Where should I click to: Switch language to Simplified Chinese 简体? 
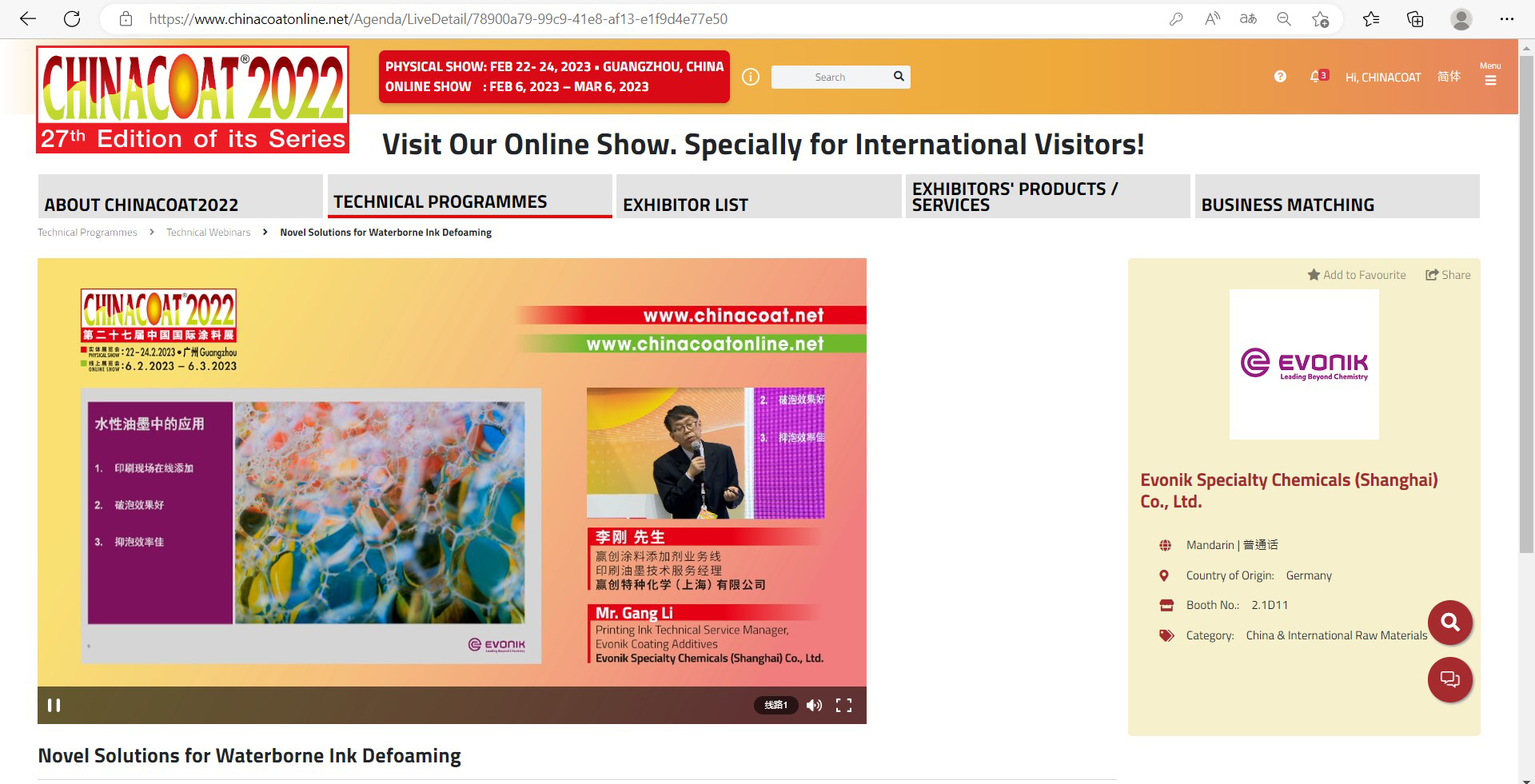pyautogui.click(x=1449, y=77)
